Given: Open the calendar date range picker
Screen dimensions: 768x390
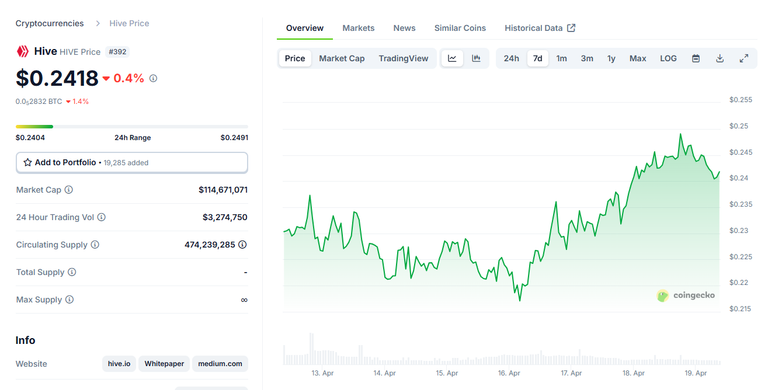Looking at the screenshot, I should [x=696, y=58].
